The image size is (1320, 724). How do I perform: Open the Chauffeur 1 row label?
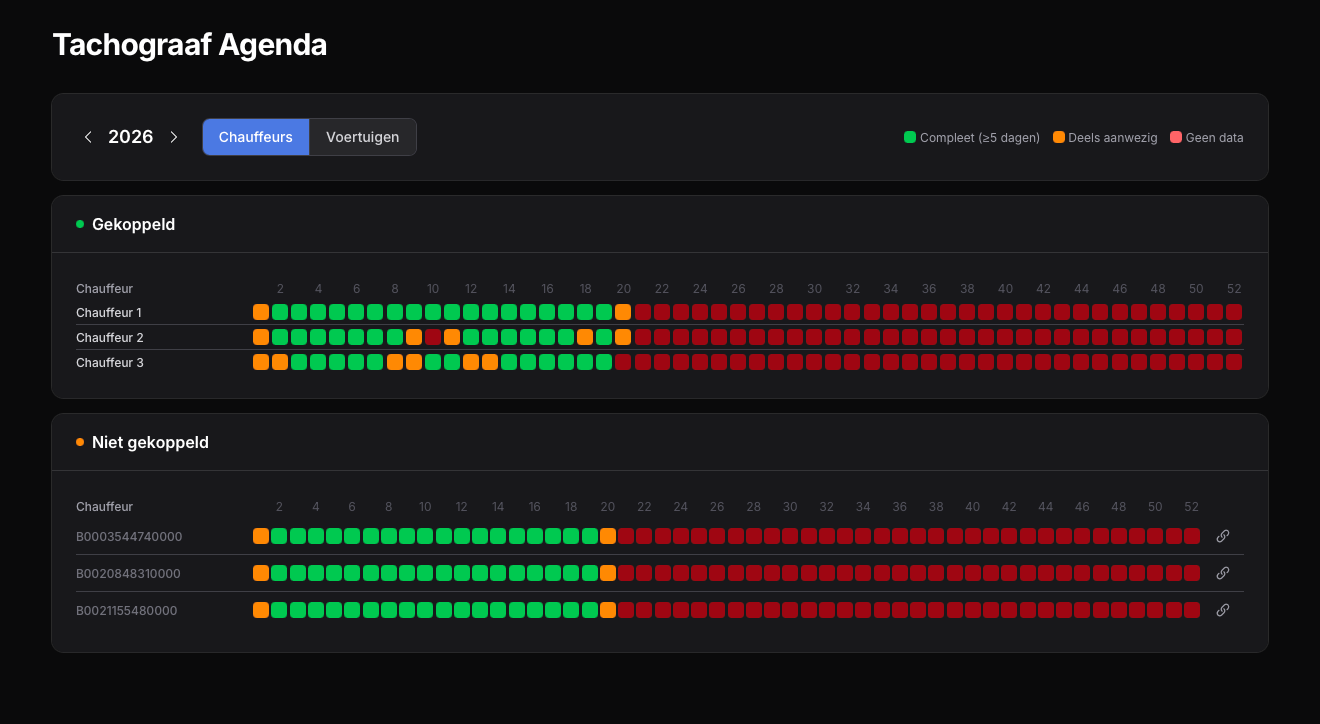click(x=109, y=313)
